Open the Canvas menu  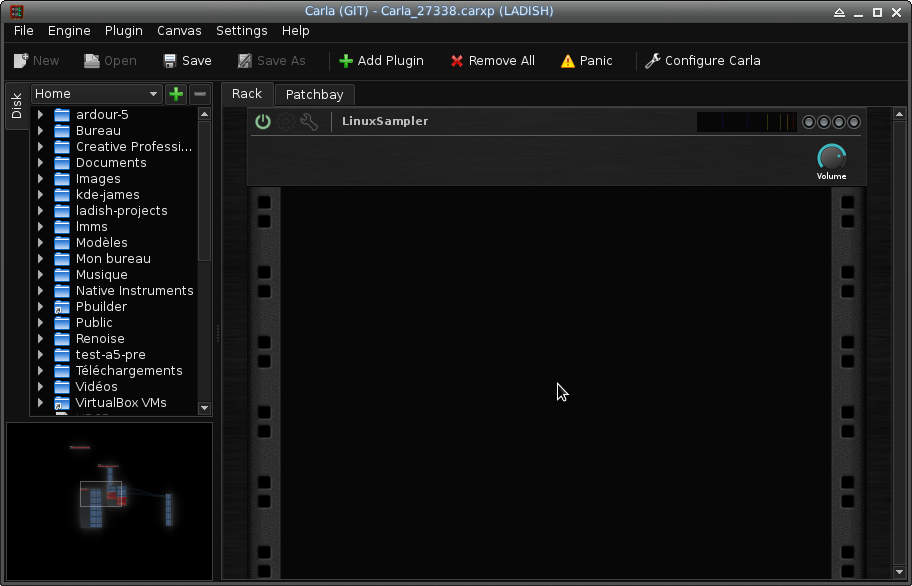[179, 31]
